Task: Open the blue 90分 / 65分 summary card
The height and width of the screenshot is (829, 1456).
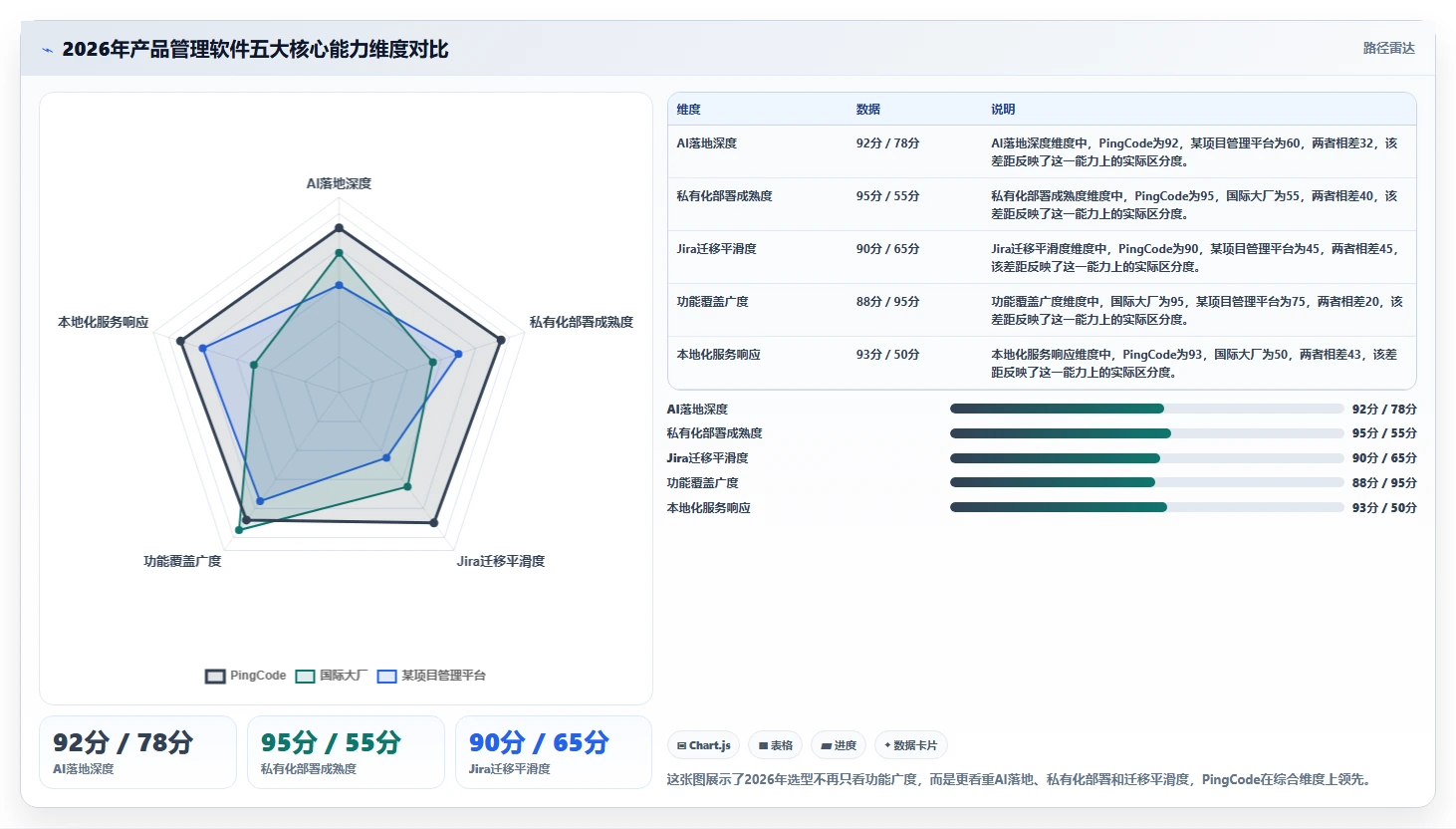Action: point(554,752)
